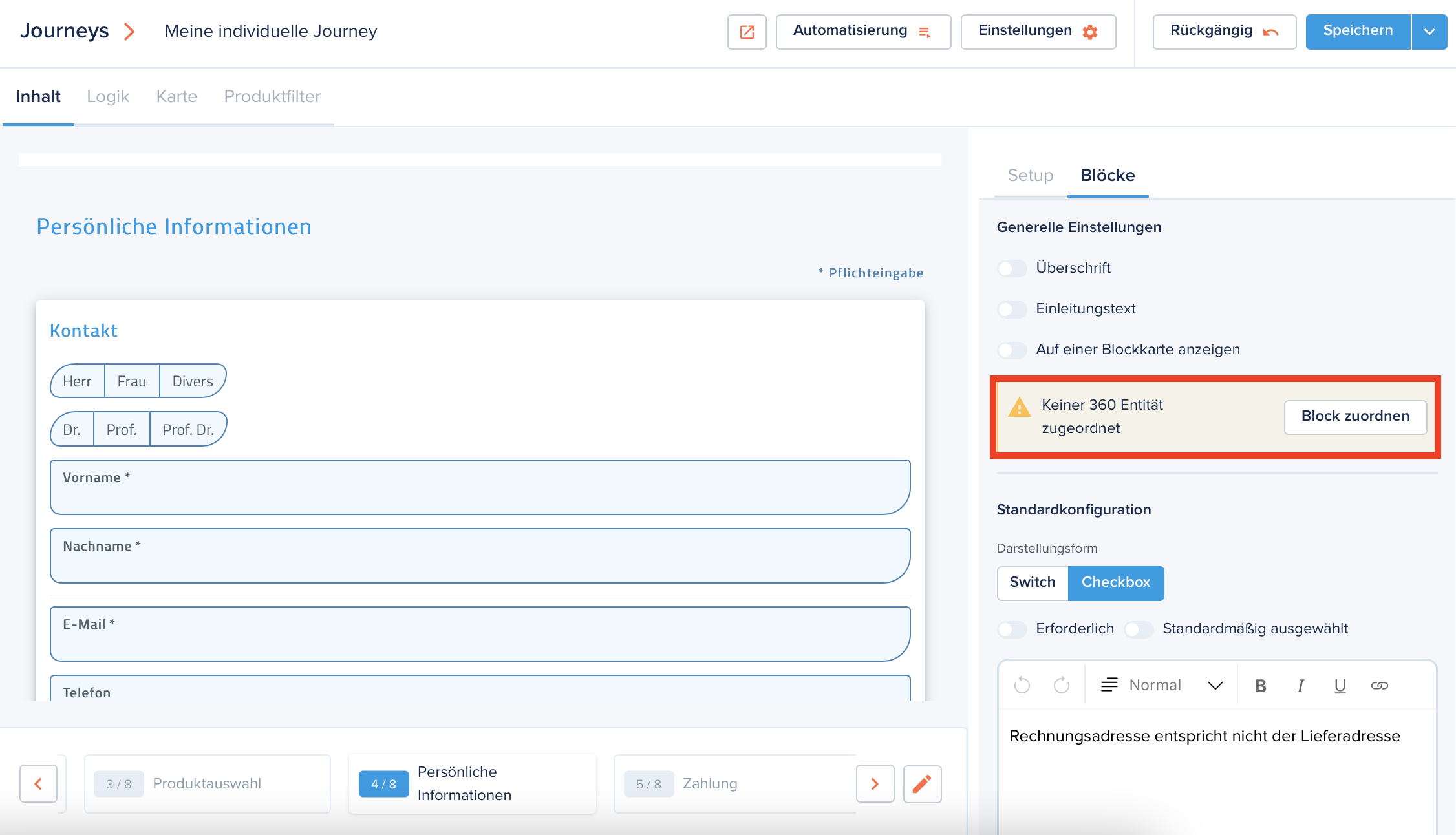The image size is (1456, 835).
Task: Click the Persönliche Informationen page title
Action: (x=174, y=227)
